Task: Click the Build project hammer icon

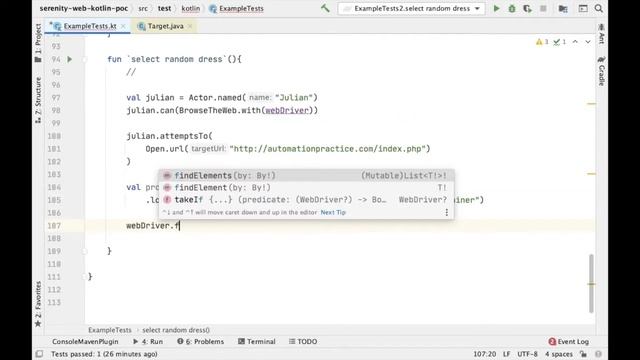Action: tap(325, 8)
